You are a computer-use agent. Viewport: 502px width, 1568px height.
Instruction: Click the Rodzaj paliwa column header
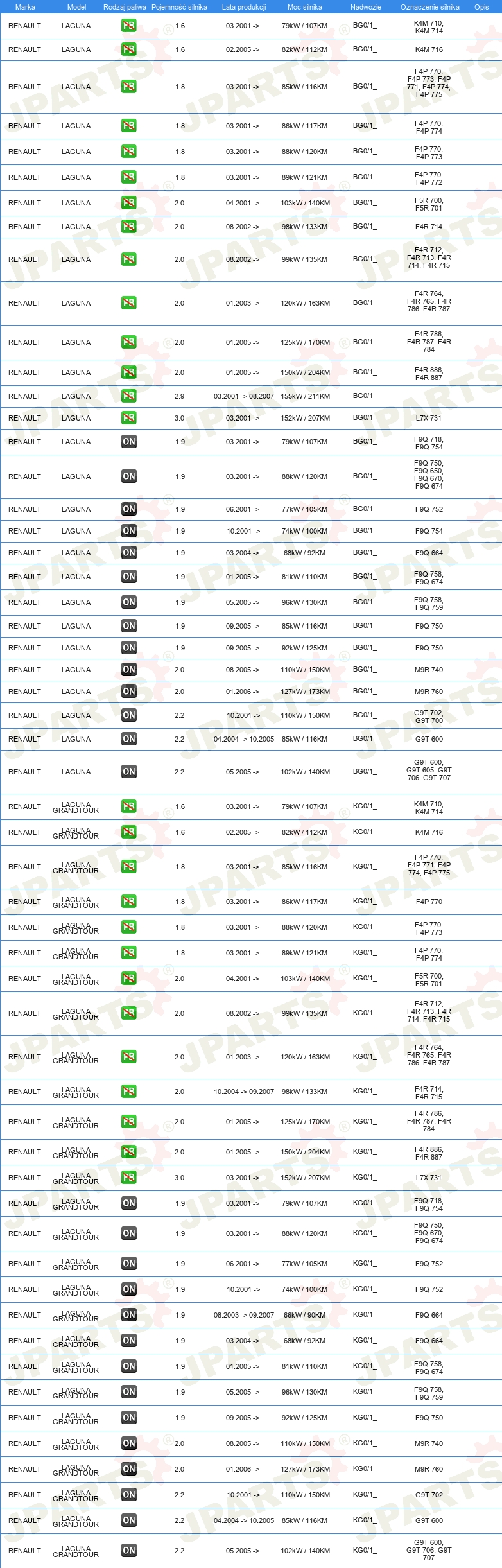125,7
